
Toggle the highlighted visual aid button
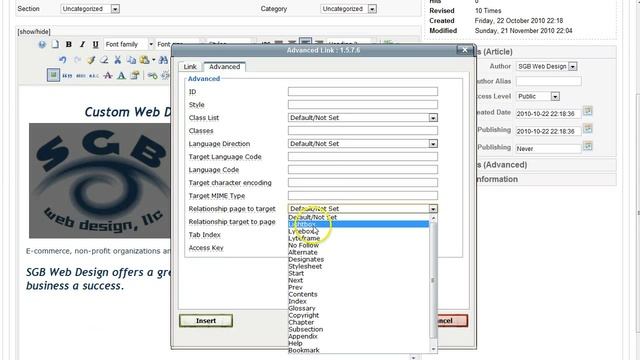pos(53,75)
